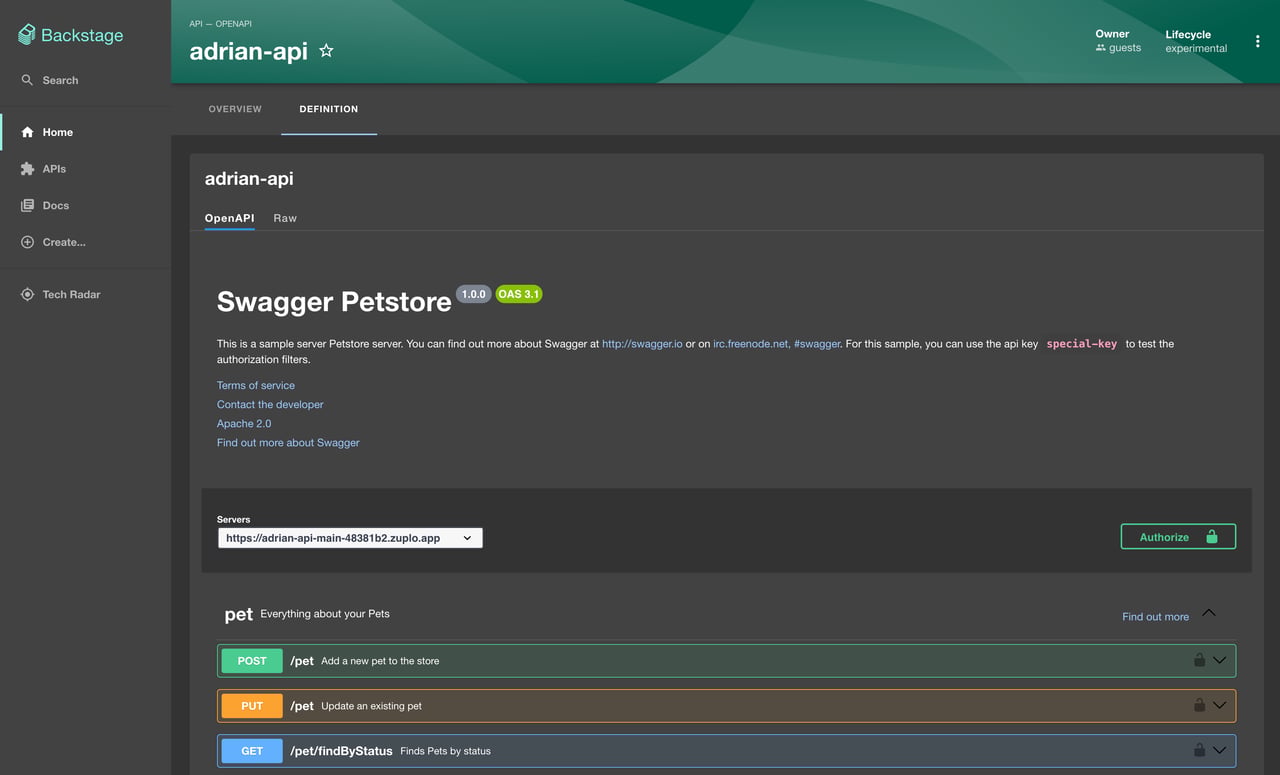Image resolution: width=1280 pixels, height=775 pixels.
Task: Expand the POST /pet operation chevron
Action: coord(1219,660)
